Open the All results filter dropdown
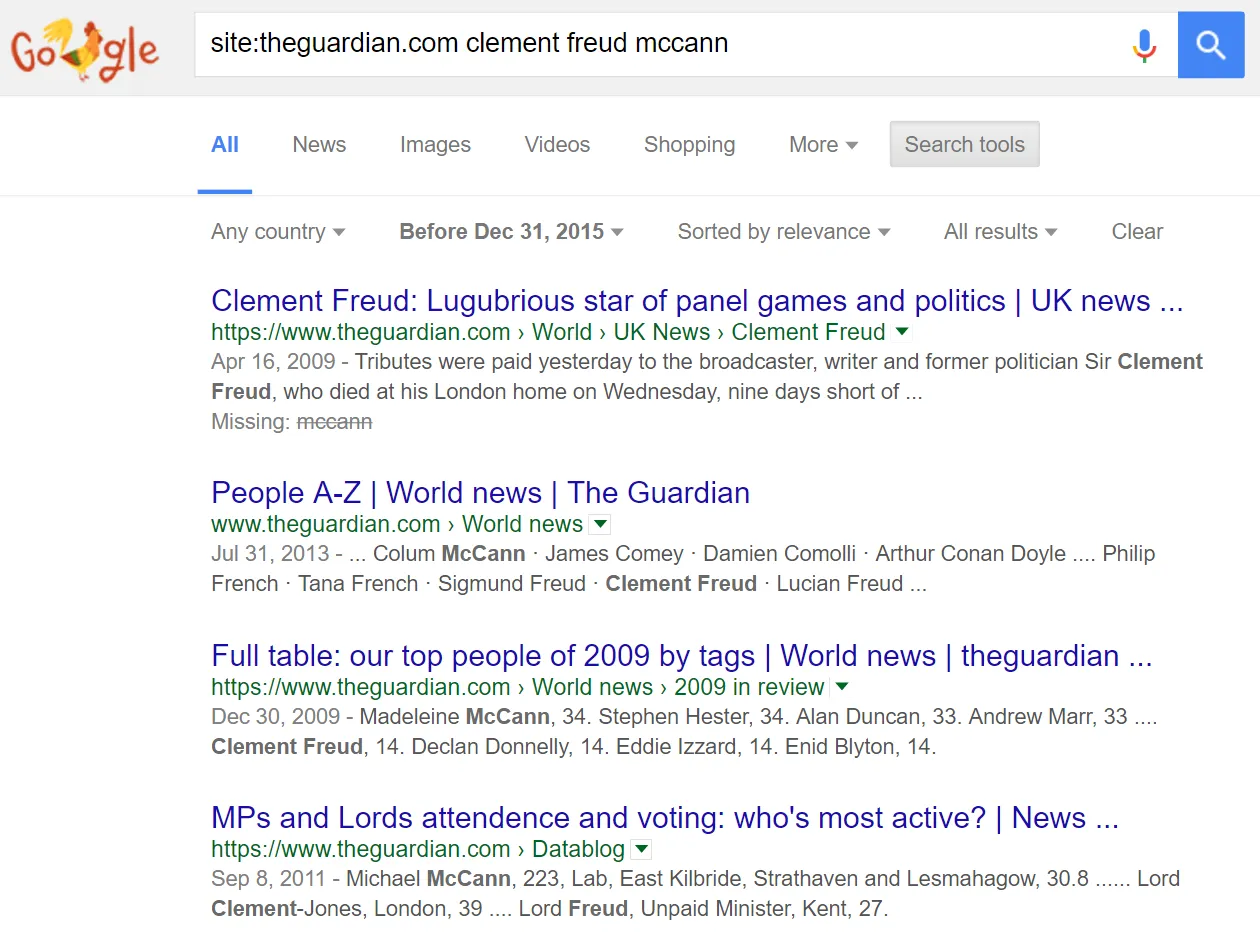The height and width of the screenshot is (950, 1260). pyautogui.click(x=1000, y=231)
